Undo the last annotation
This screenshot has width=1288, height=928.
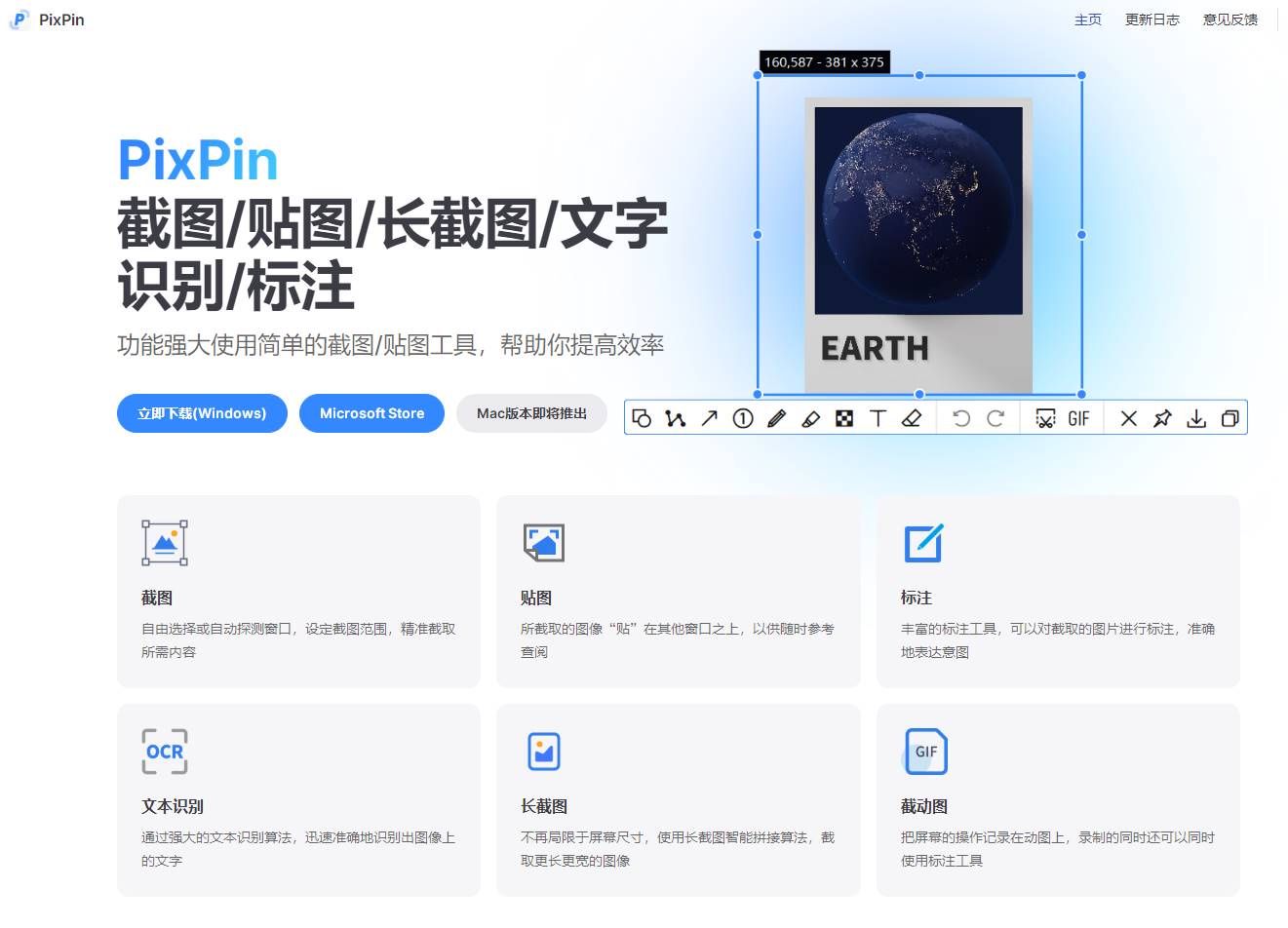[962, 417]
